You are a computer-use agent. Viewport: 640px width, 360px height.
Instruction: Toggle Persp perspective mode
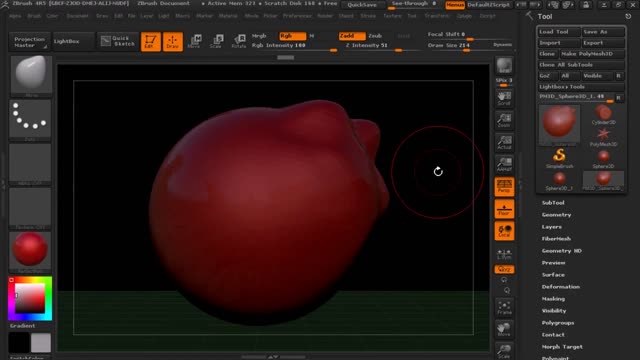click(x=504, y=187)
